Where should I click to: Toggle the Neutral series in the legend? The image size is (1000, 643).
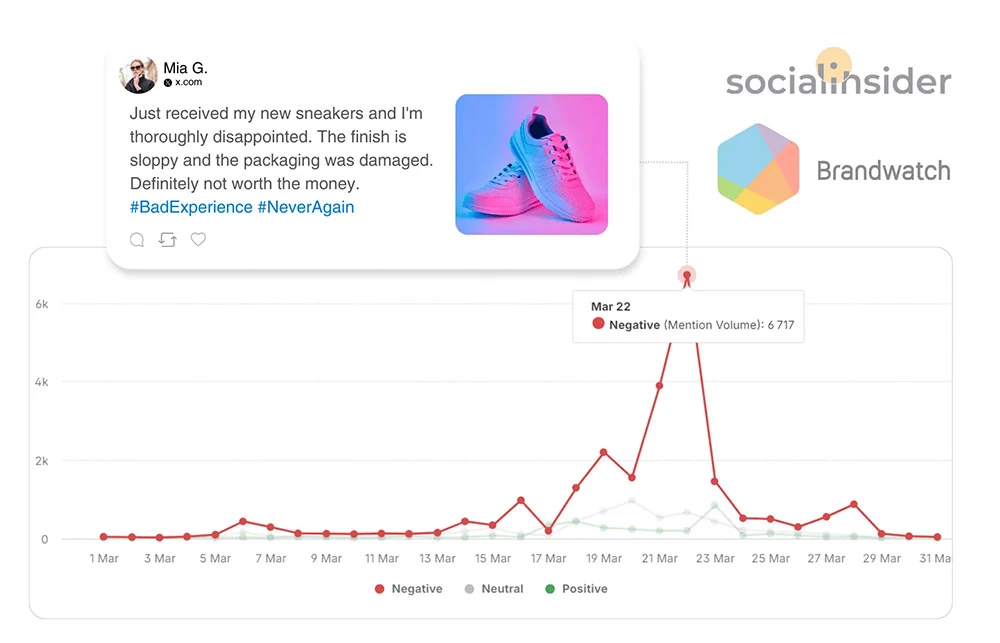[x=493, y=589]
